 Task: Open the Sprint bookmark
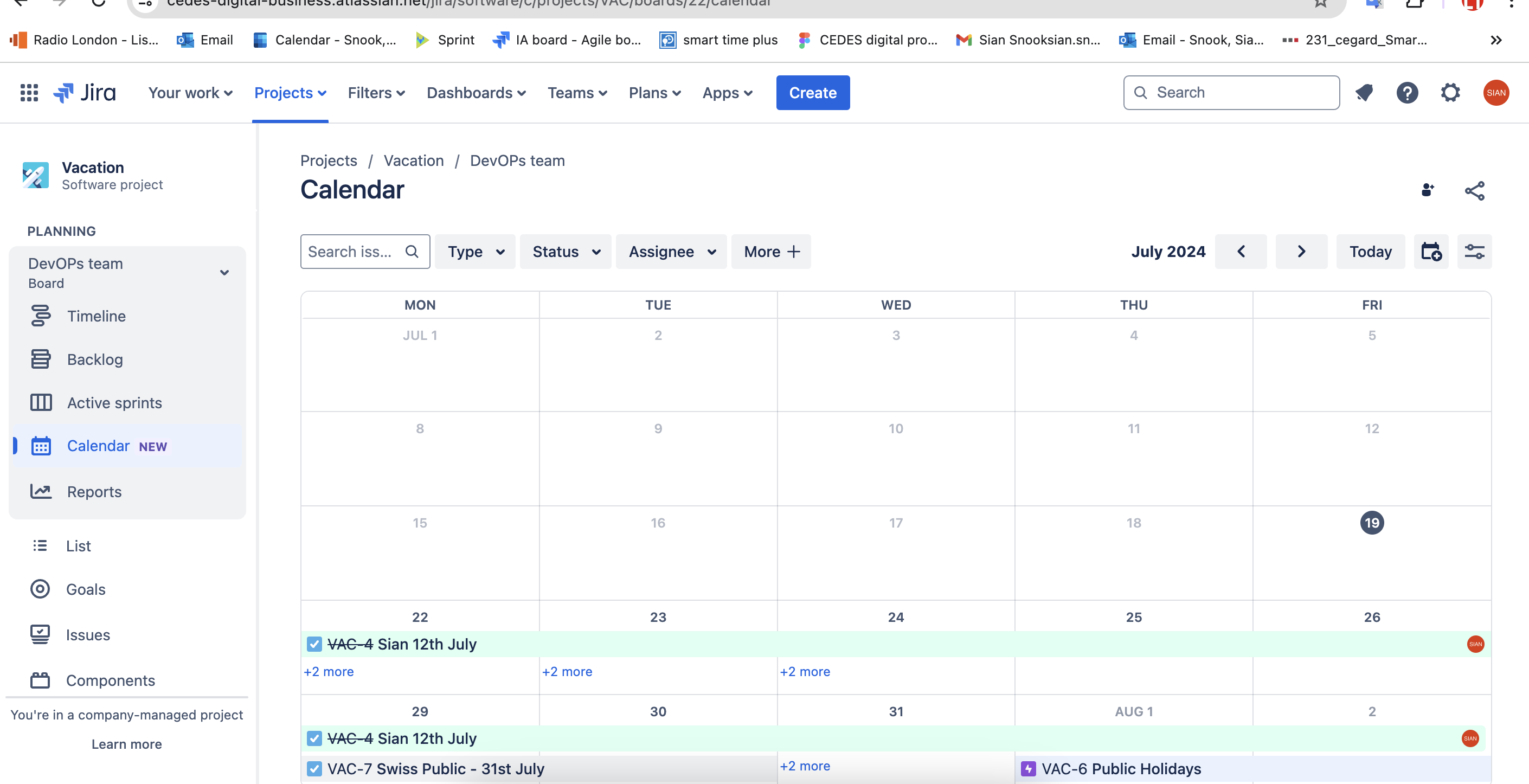[445, 40]
